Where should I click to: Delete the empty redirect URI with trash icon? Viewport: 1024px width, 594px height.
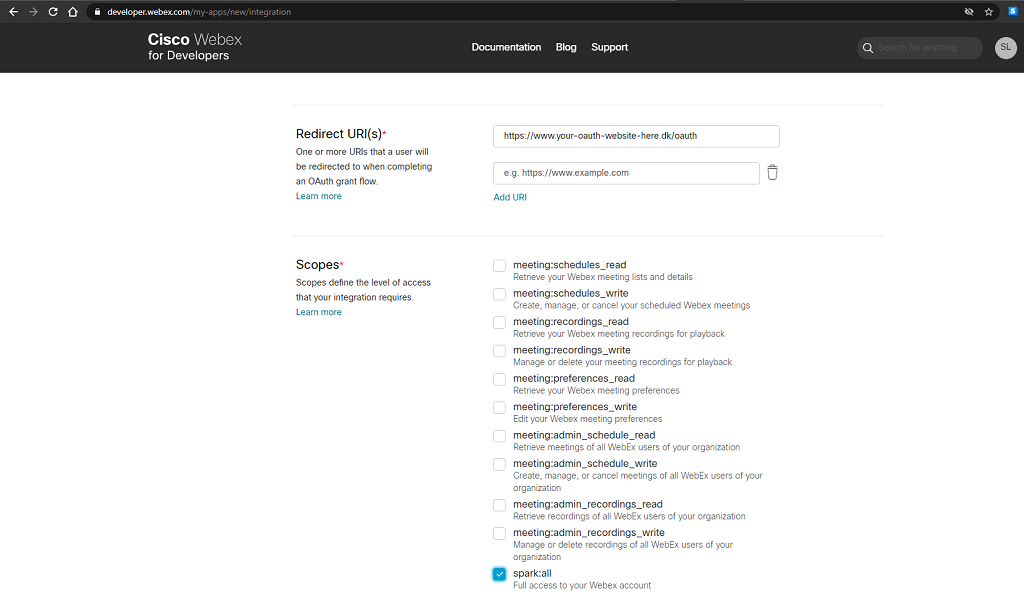[x=772, y=173]
